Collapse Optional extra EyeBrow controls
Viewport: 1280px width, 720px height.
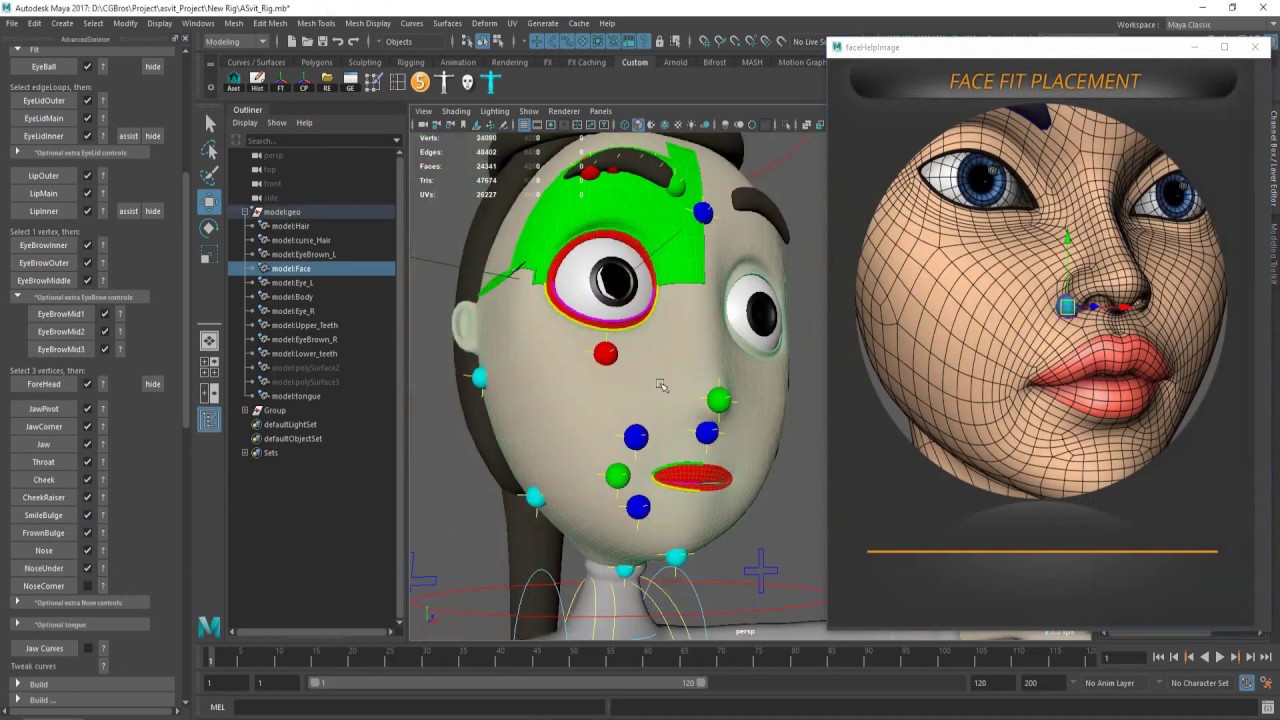(17, 297)
